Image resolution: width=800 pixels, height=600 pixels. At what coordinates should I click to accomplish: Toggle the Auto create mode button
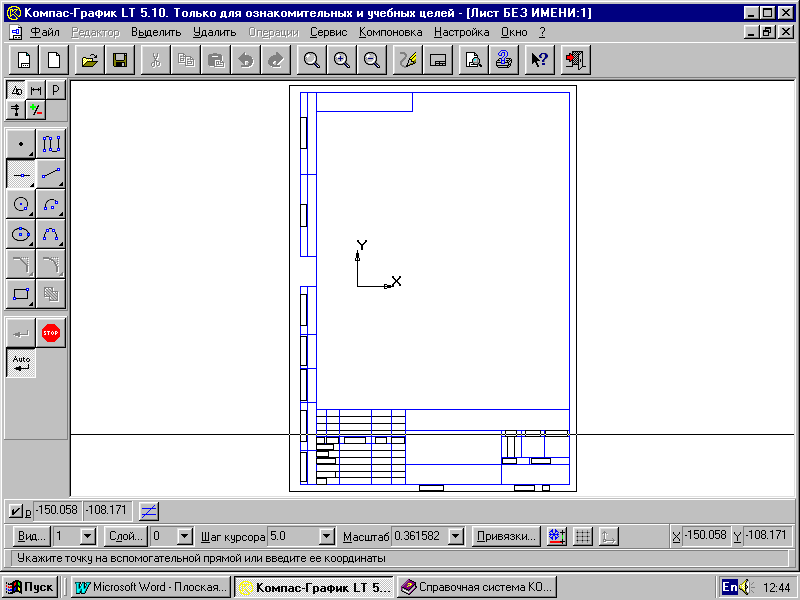(x=21, y=363)
